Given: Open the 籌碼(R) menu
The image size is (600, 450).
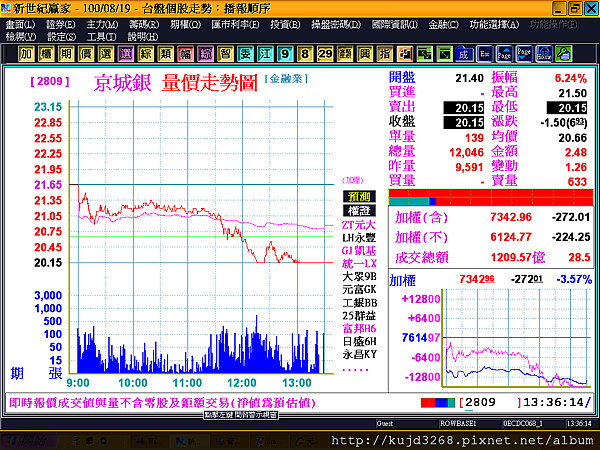Looking at the screenshot, I should (144, 25).
